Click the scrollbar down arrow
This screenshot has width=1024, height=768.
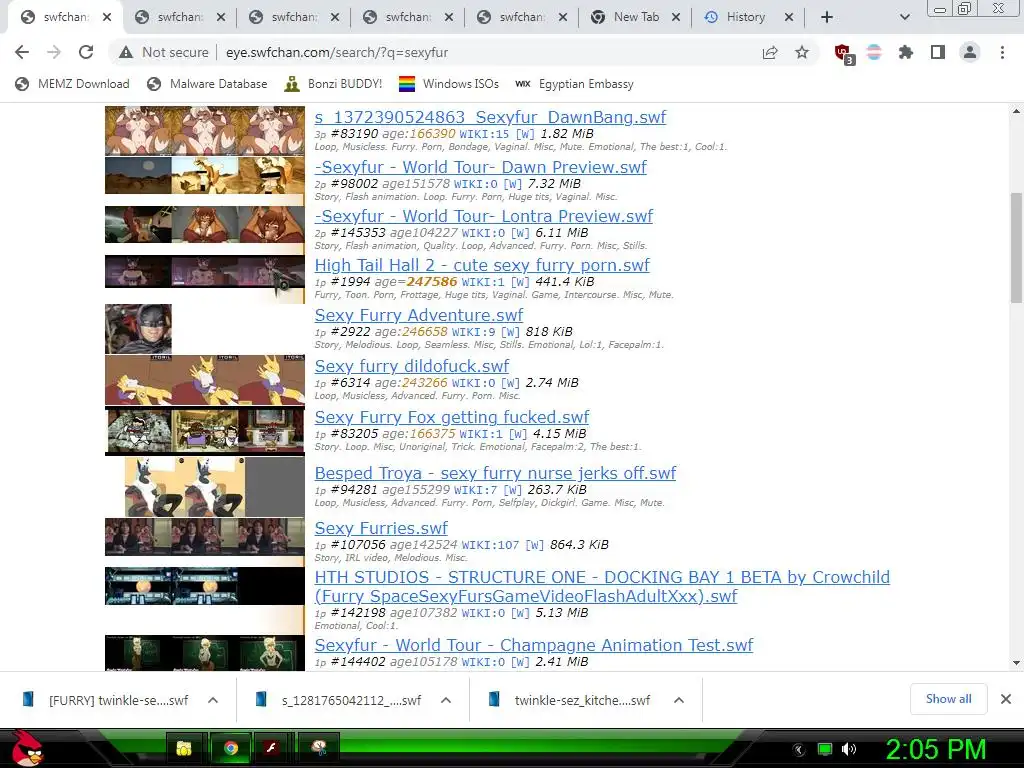pos(1016,663)
